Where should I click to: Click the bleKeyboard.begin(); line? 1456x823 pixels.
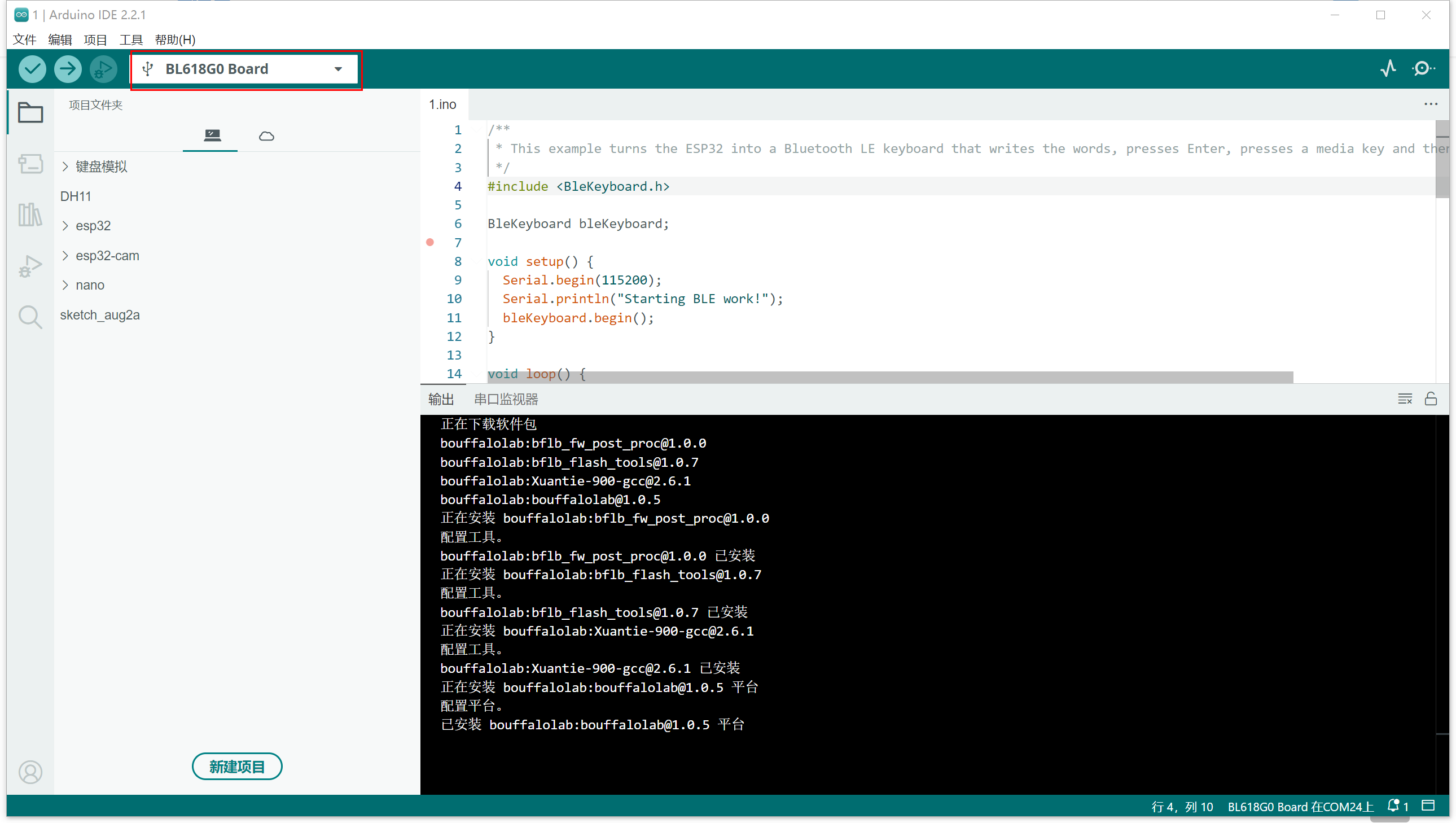tap(578, 318)
